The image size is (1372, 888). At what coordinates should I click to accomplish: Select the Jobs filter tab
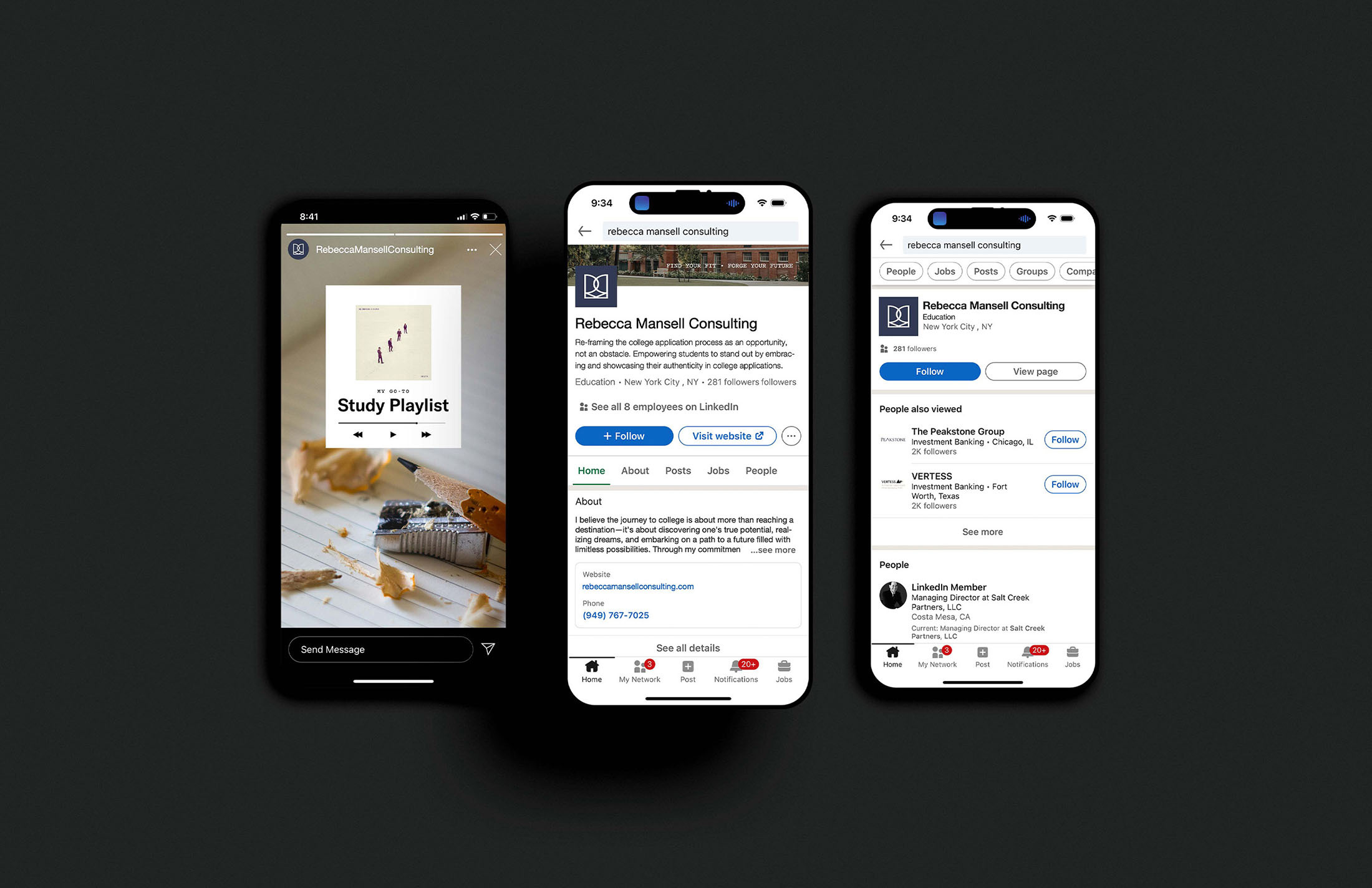tap(944, 271)
